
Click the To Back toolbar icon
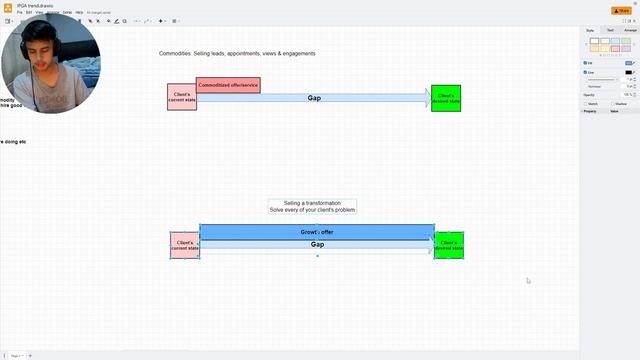click(x=98, y=21)
